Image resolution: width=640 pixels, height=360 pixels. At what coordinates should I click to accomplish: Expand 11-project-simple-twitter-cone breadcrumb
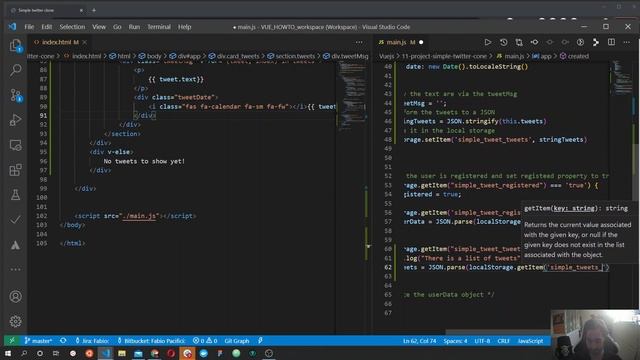[x=444, y=56]
